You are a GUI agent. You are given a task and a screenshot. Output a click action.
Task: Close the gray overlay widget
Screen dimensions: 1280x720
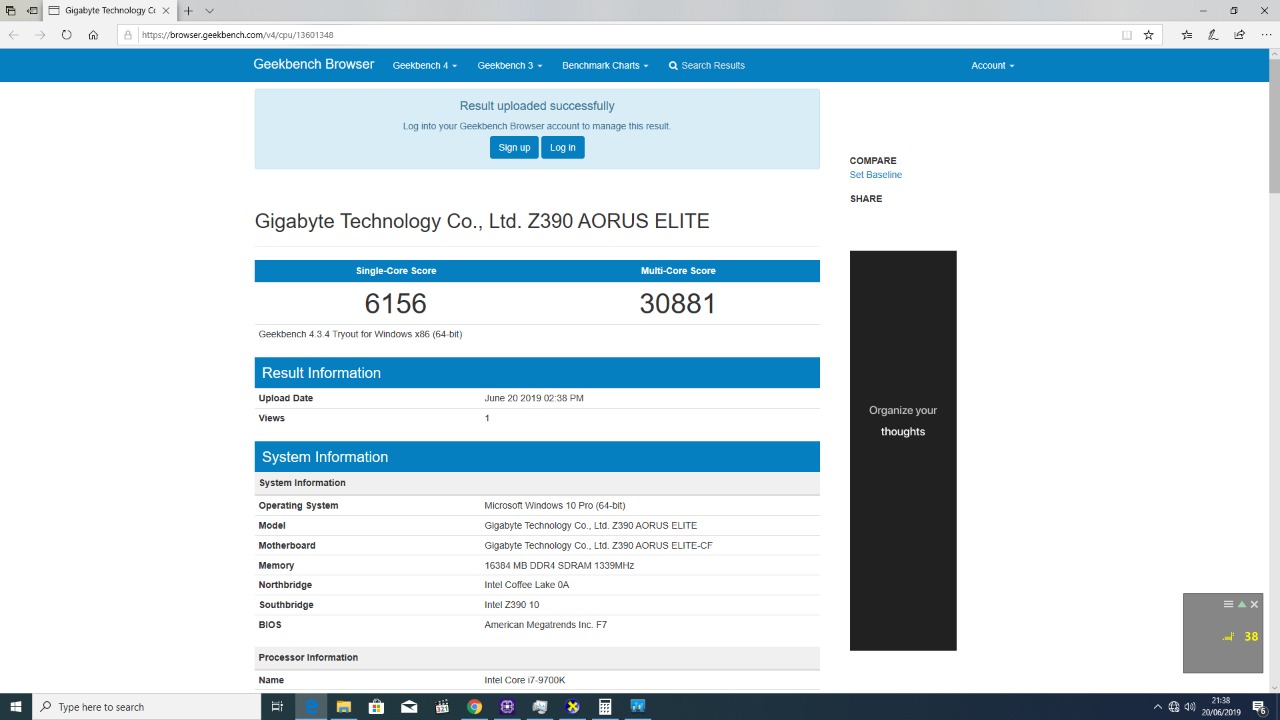click(1254, 604)
